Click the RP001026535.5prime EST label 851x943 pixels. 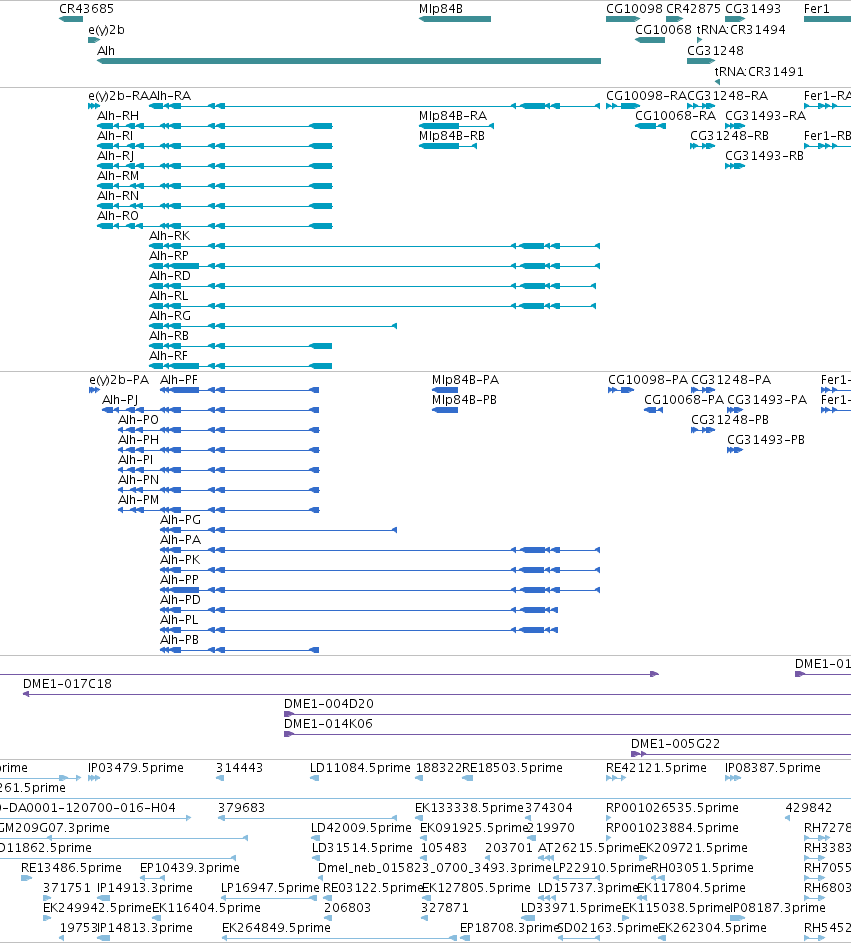coord(672,808)
